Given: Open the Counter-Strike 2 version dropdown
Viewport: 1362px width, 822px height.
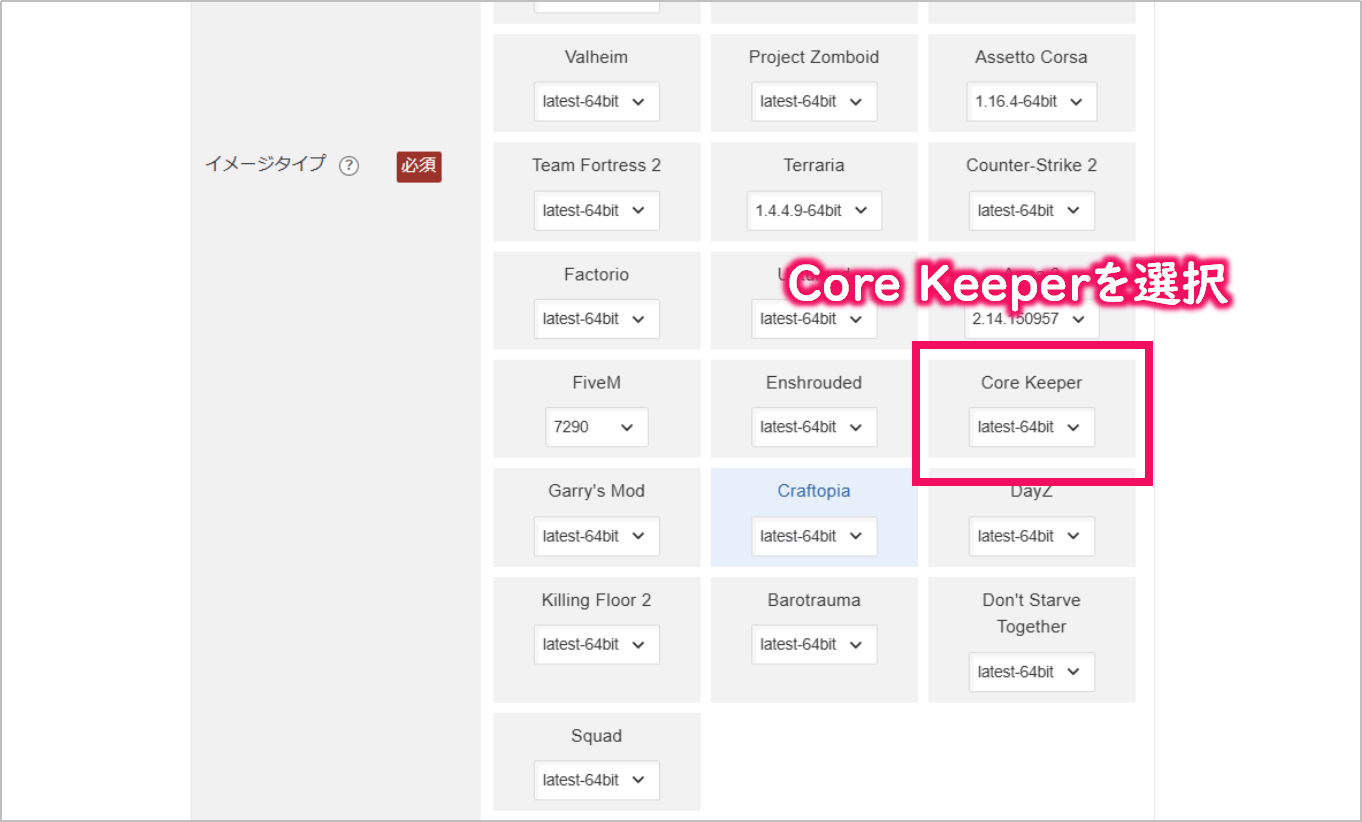Looking at the screenshot, I should pyautogui.click(x=1031, y=210).
